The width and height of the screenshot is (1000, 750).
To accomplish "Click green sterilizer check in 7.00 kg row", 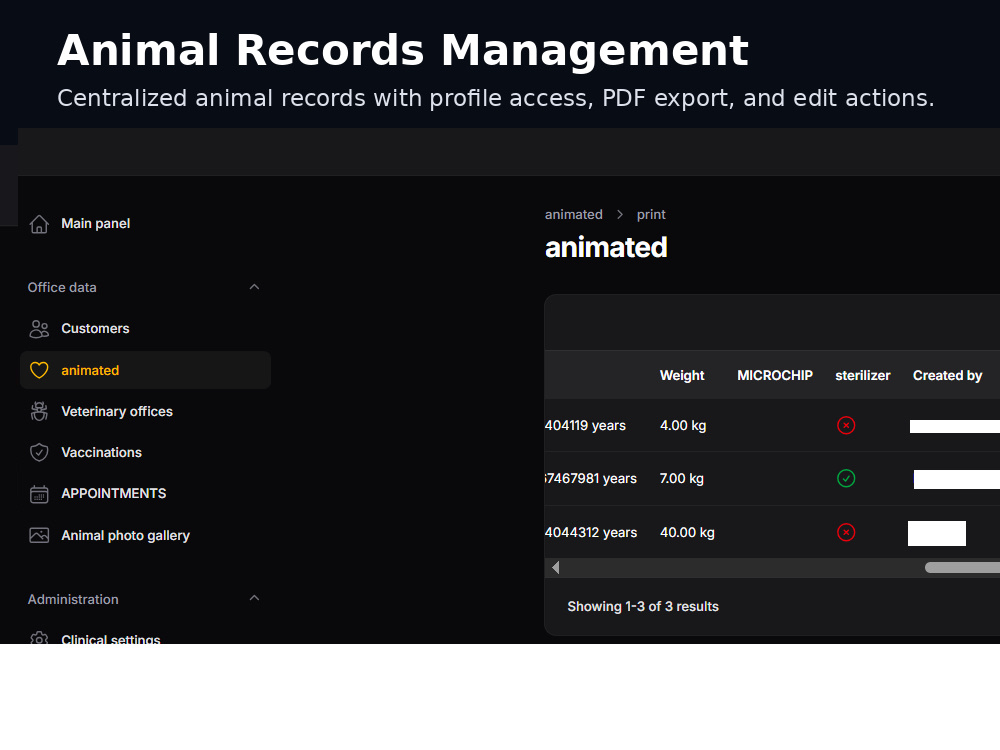I will pos(846,478).
